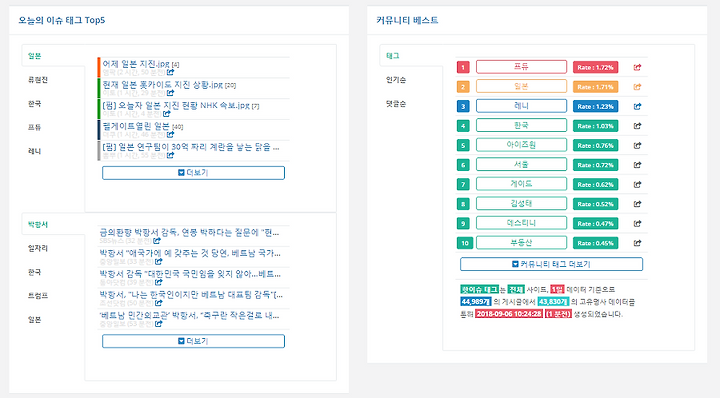Screen dimensions: 720x398
Task: Click the Rate : 1.72% badge
Action: (x=596, y=67)
